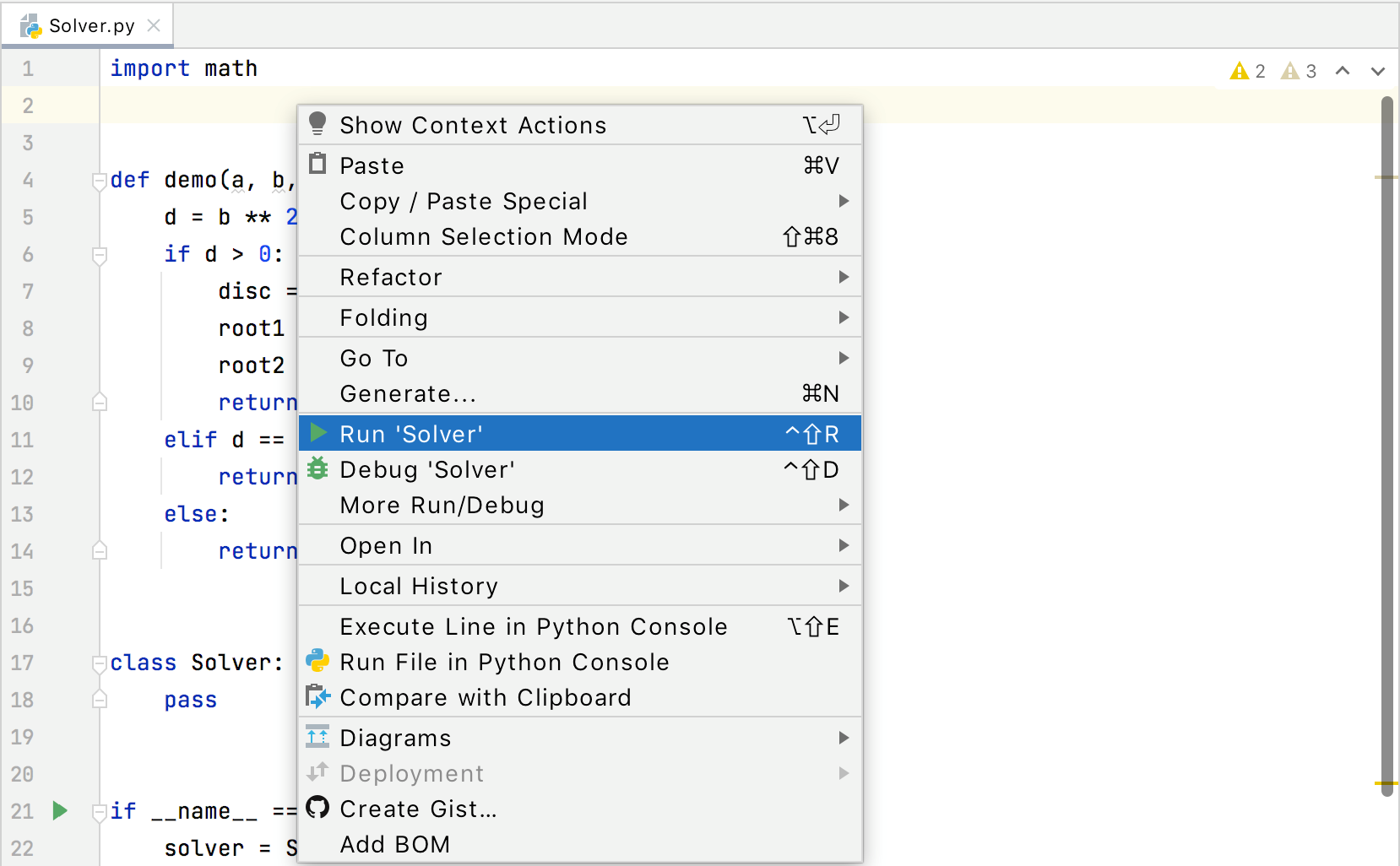The image size is (1400, 866).
Task: Toggle Column Selection Mode
Action: pyautogui.click(x=483, y=237)
